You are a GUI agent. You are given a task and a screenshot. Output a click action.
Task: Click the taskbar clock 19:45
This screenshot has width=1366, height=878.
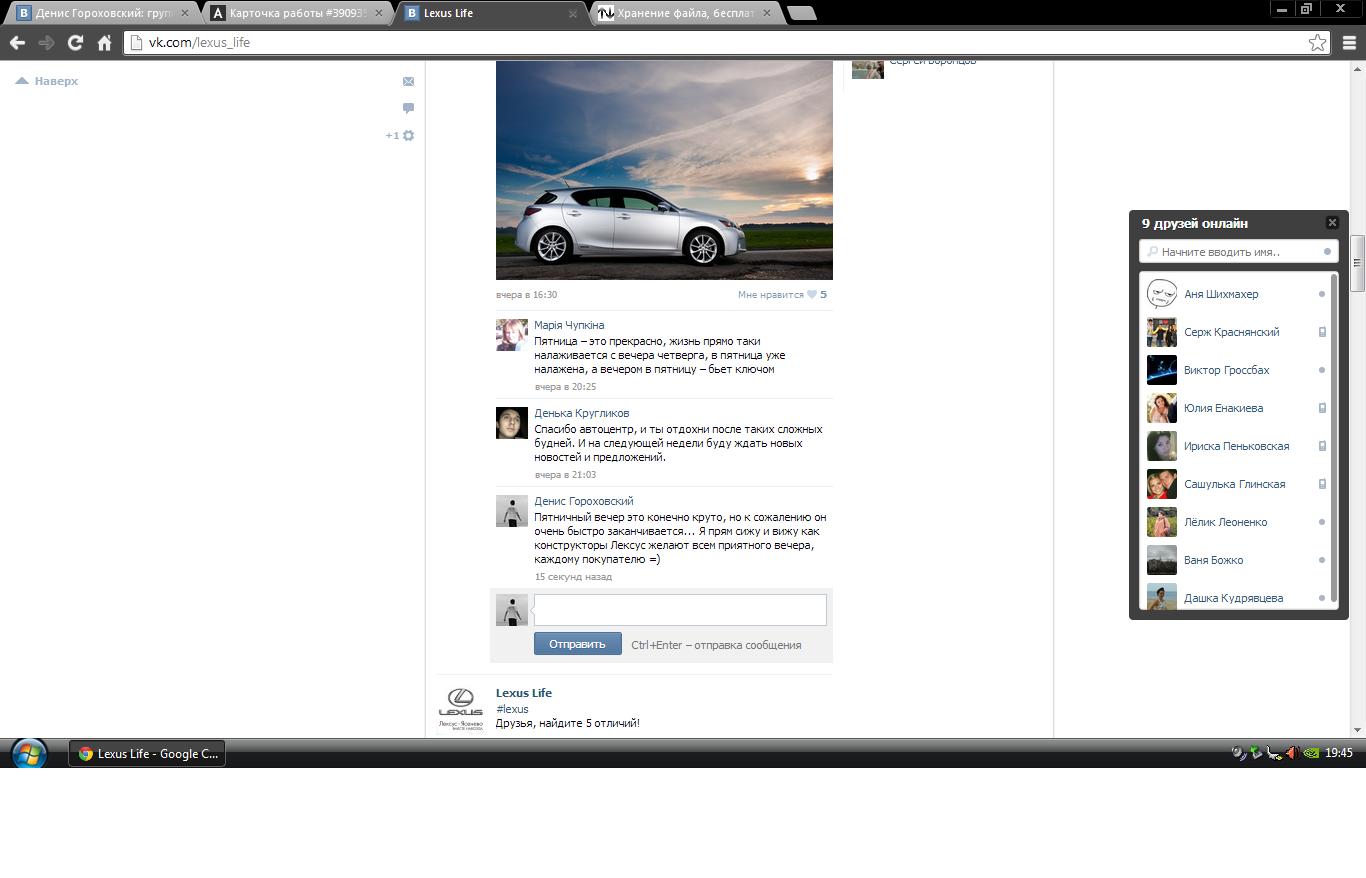point(1338,753)
